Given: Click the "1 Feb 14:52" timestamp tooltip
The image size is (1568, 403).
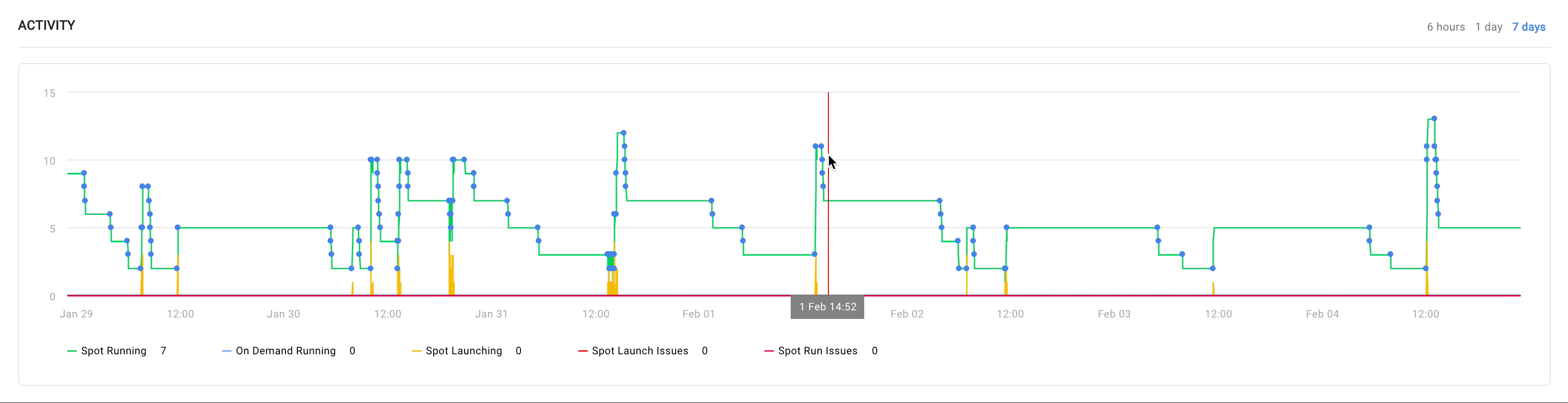Looking at the screenshot, I should (827, 307).
